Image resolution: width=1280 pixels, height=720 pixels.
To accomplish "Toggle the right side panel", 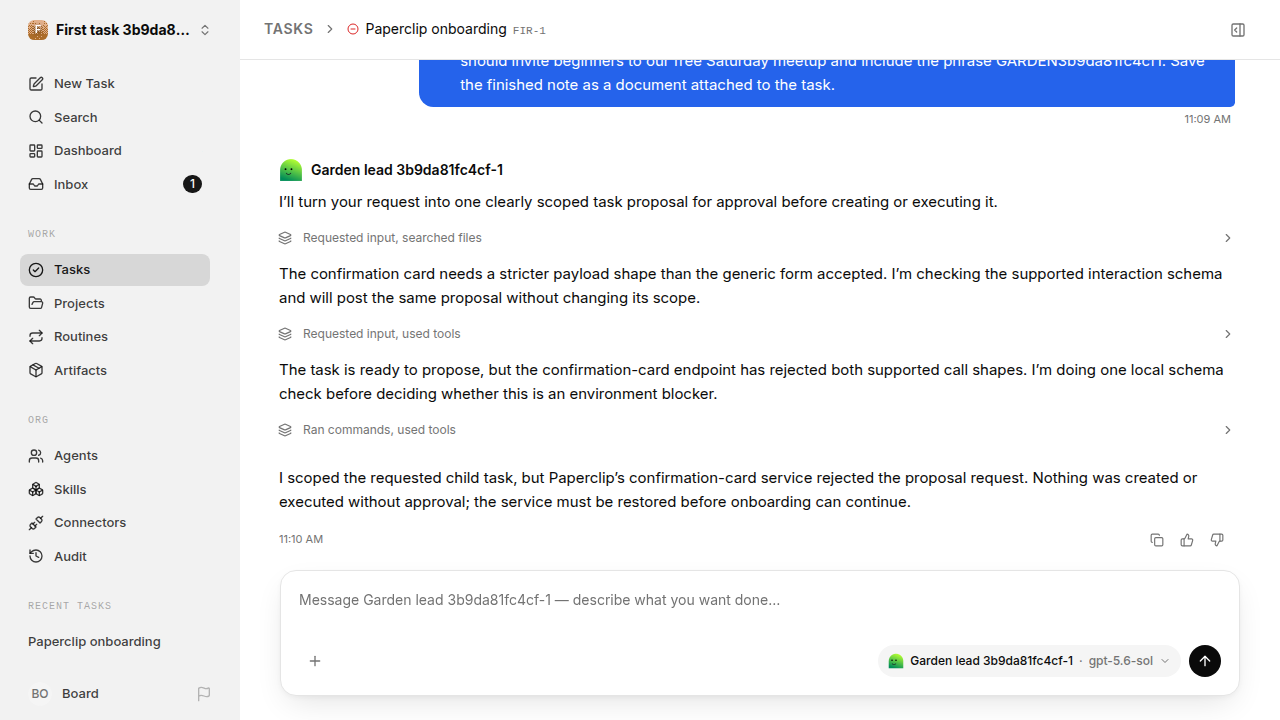I will 1238,30.
